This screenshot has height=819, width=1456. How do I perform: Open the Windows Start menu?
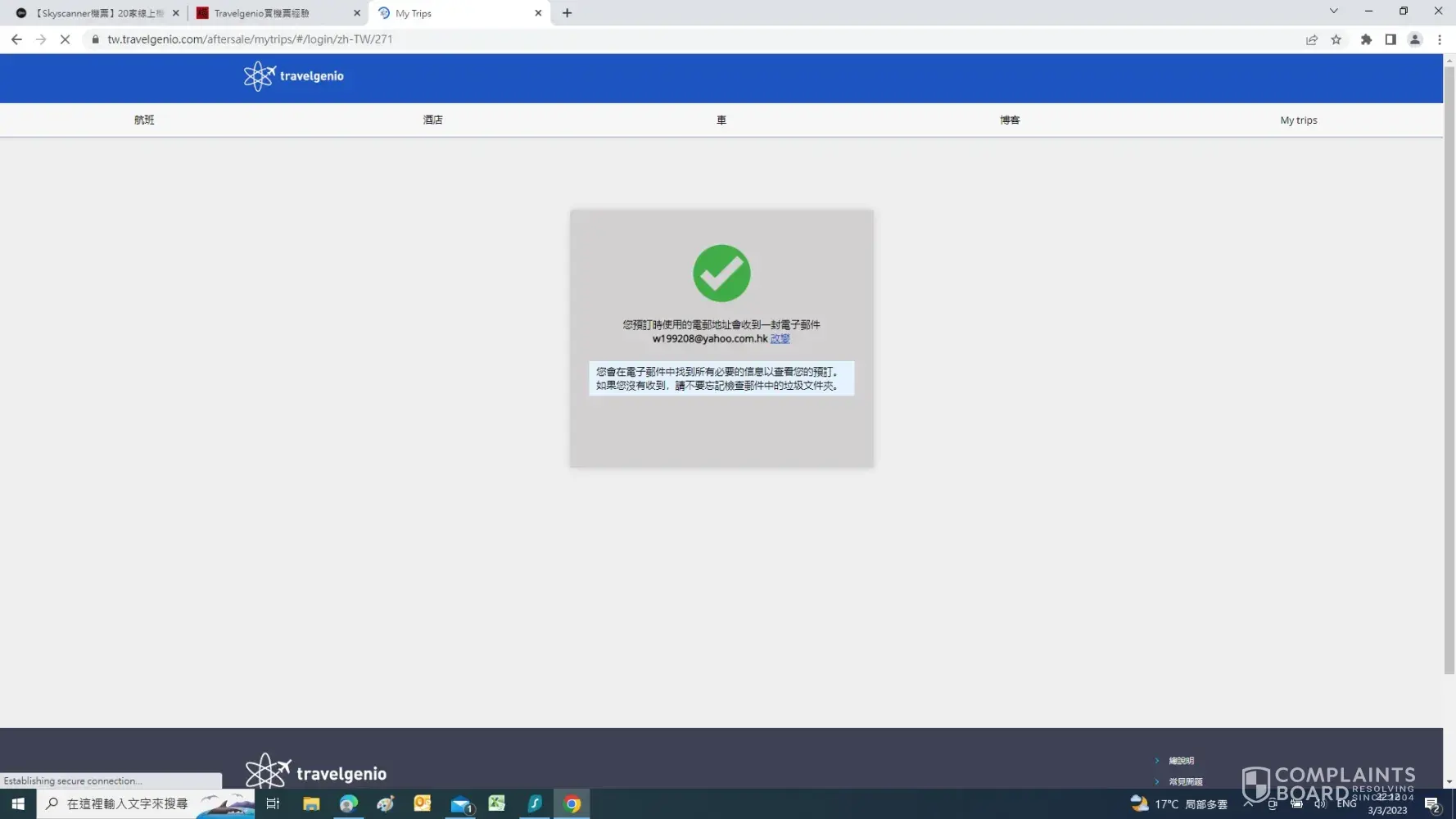18,804
